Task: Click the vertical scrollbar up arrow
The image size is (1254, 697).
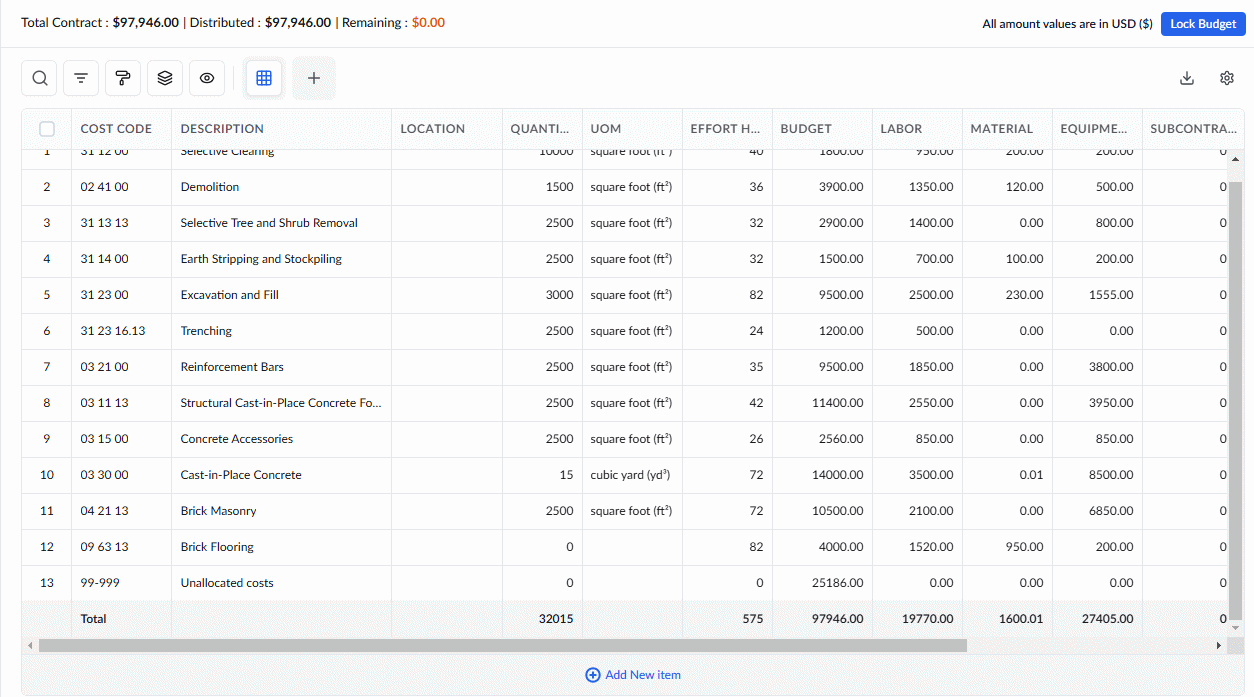Action: tap(1235, 159)
